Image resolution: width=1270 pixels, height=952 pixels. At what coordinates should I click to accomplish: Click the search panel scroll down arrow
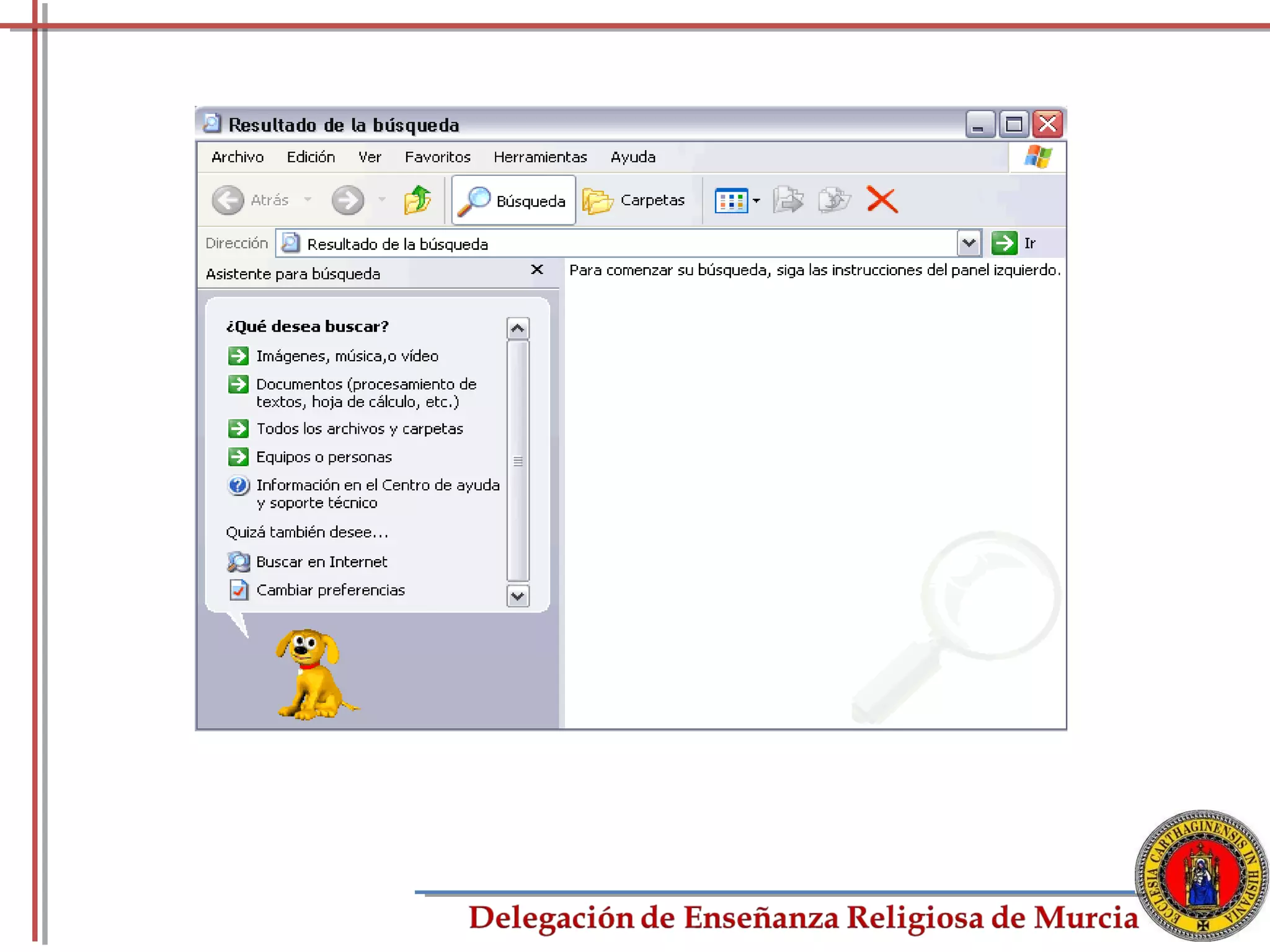pyautogui.click(x=518, y=596)
